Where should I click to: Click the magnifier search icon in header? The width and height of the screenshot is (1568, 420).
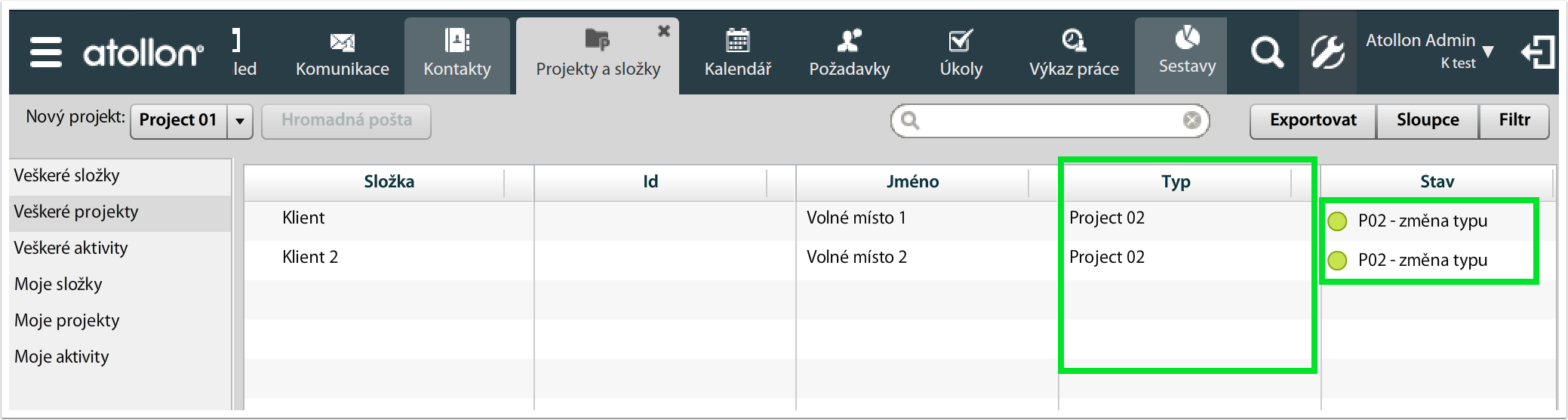pos(1266,53)
